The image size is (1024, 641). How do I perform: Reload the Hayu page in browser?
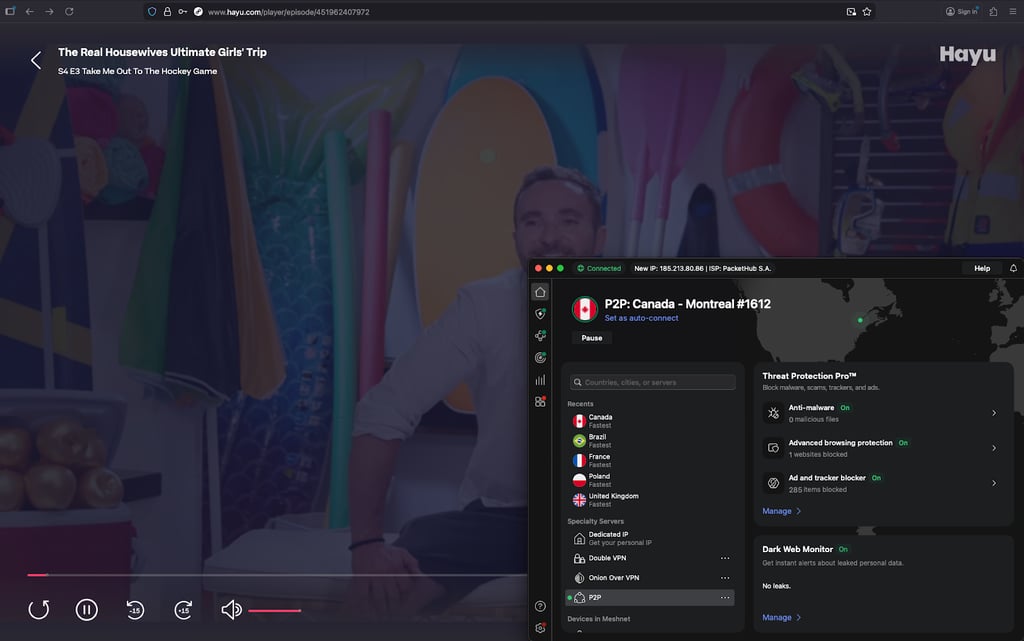69,12
